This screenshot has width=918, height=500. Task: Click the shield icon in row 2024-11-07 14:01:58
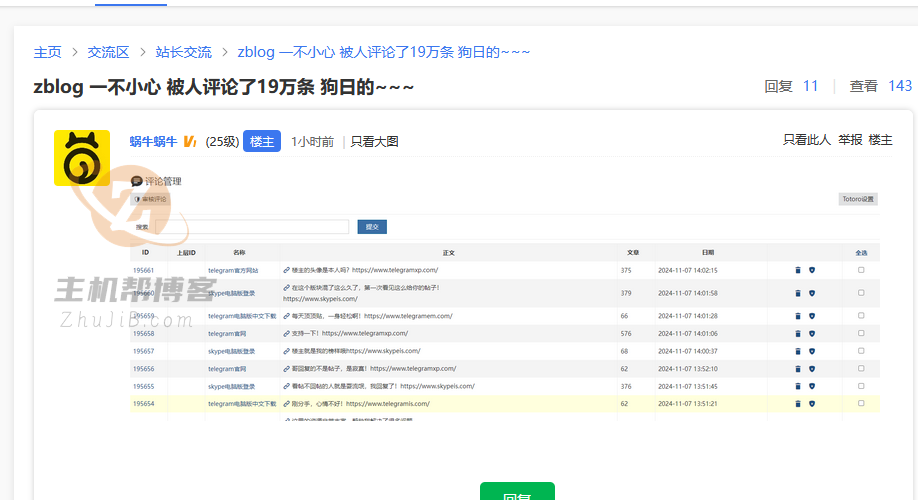coord(811,293)
